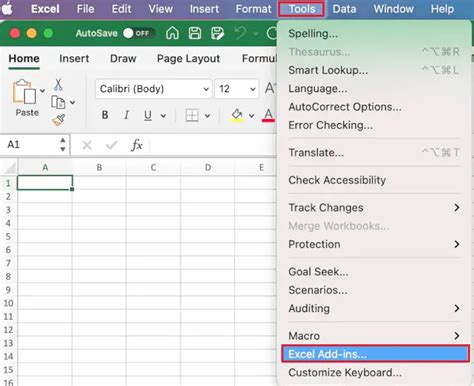This screenshot has height=386, width=474.
Task: Click the formula bar Cancel X icon
Action: tap(87, 145)
